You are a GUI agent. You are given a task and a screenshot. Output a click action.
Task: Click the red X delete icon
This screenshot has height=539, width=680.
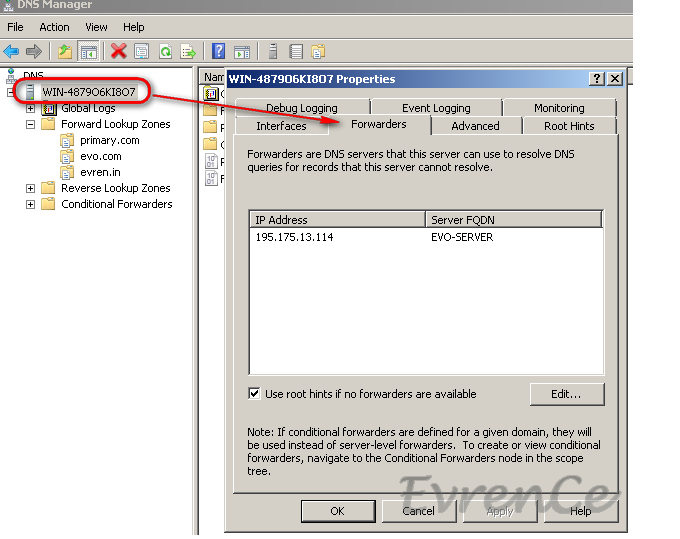pyautogui.click(x=119, y=51)
